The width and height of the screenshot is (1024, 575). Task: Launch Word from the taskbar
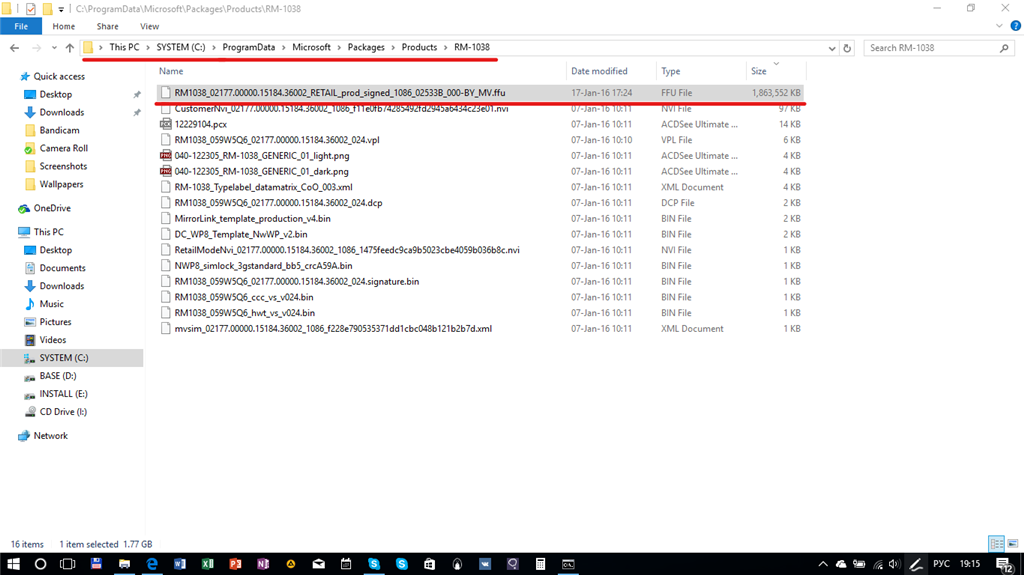pos(180,564)
